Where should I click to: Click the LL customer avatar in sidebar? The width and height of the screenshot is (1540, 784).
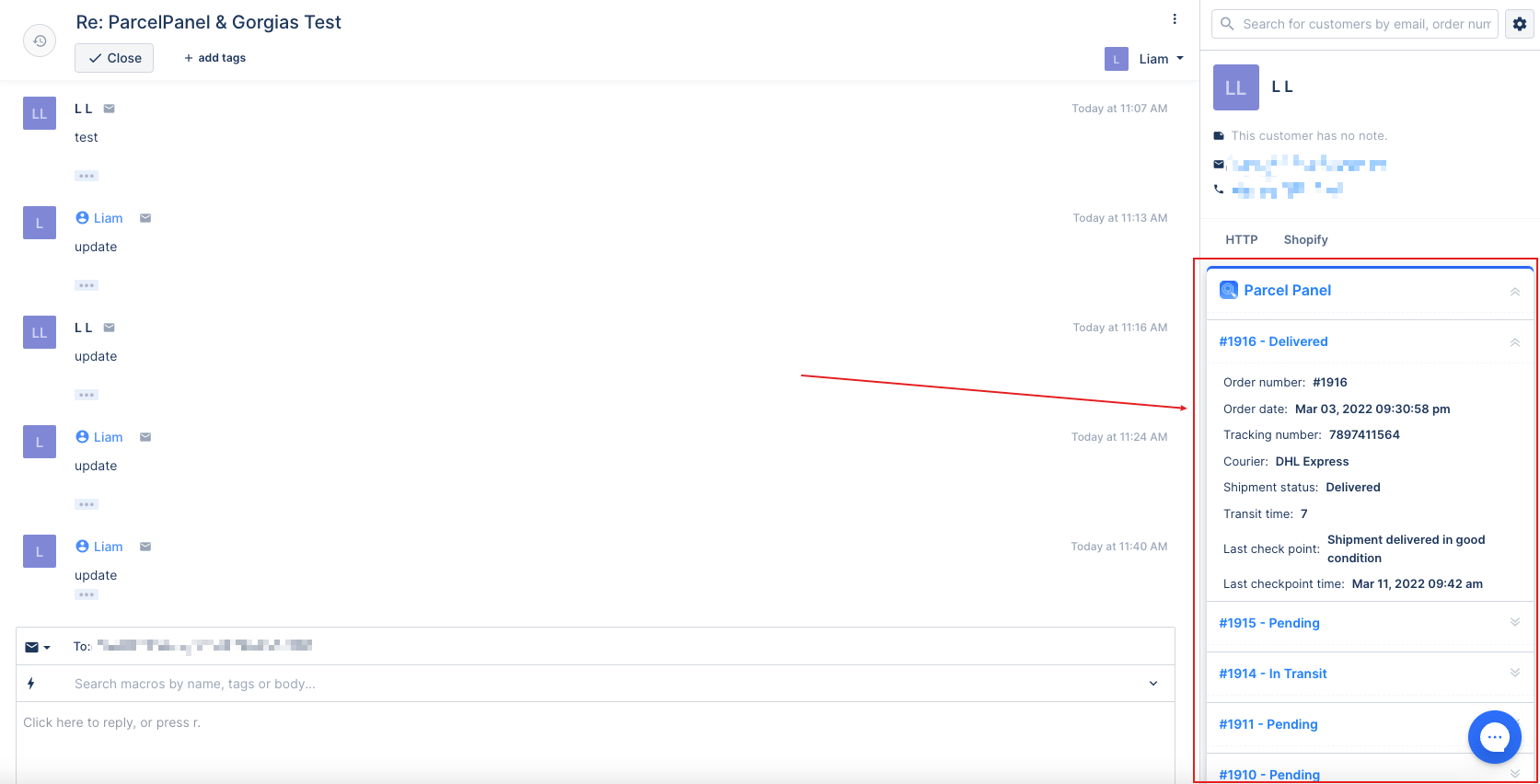pos(1235,87)
